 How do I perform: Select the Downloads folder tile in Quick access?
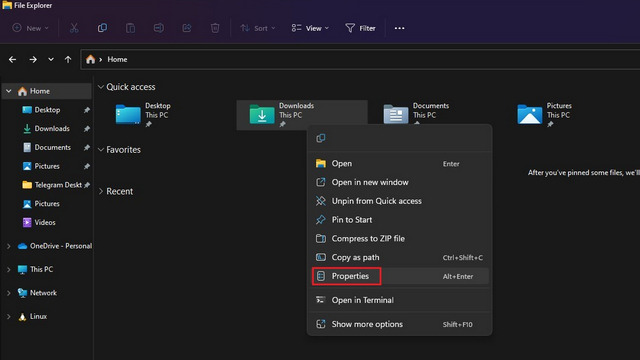coord(302,115)
